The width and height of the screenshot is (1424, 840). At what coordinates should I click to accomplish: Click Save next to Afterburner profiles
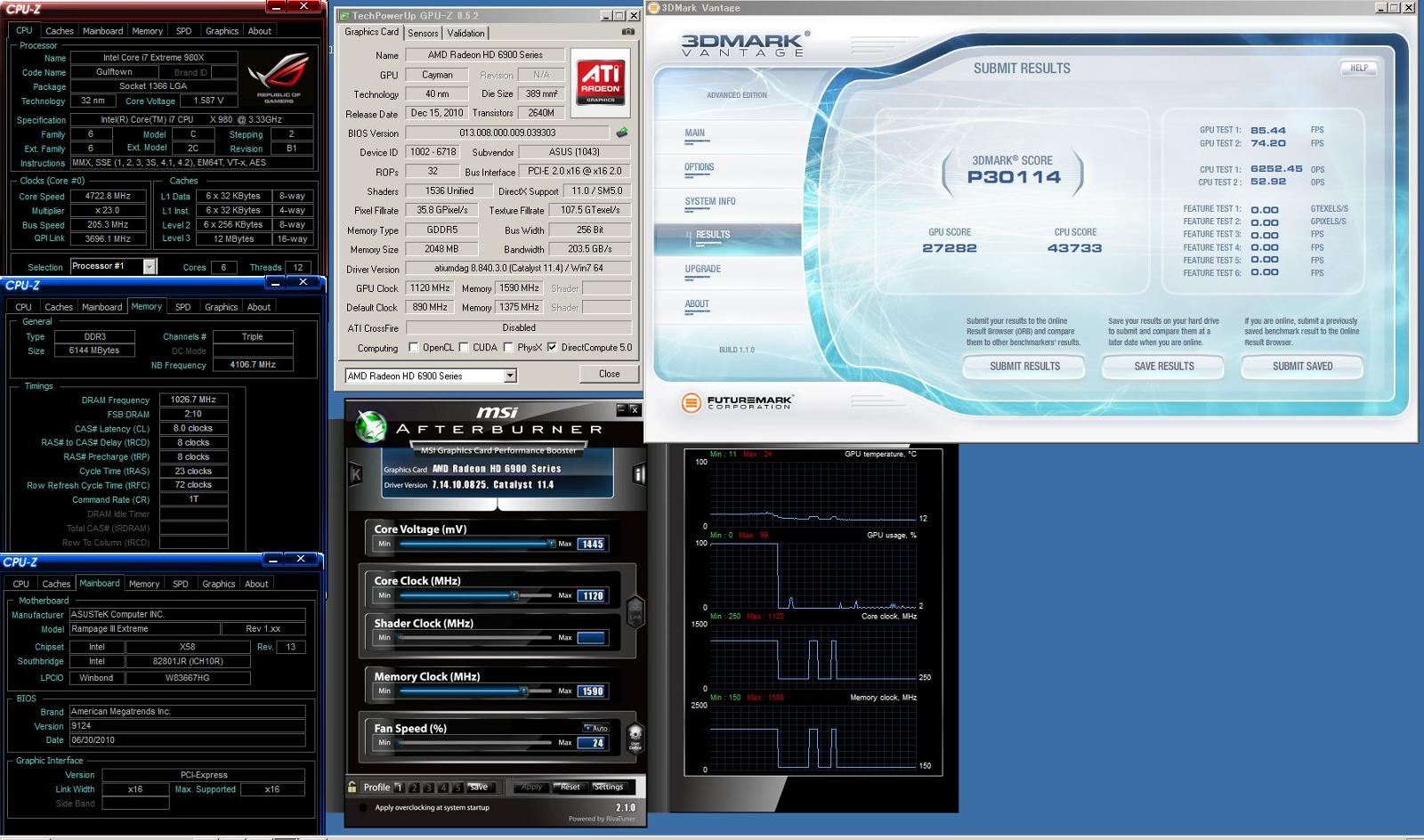pyautogui.click(x=479, y=787)
